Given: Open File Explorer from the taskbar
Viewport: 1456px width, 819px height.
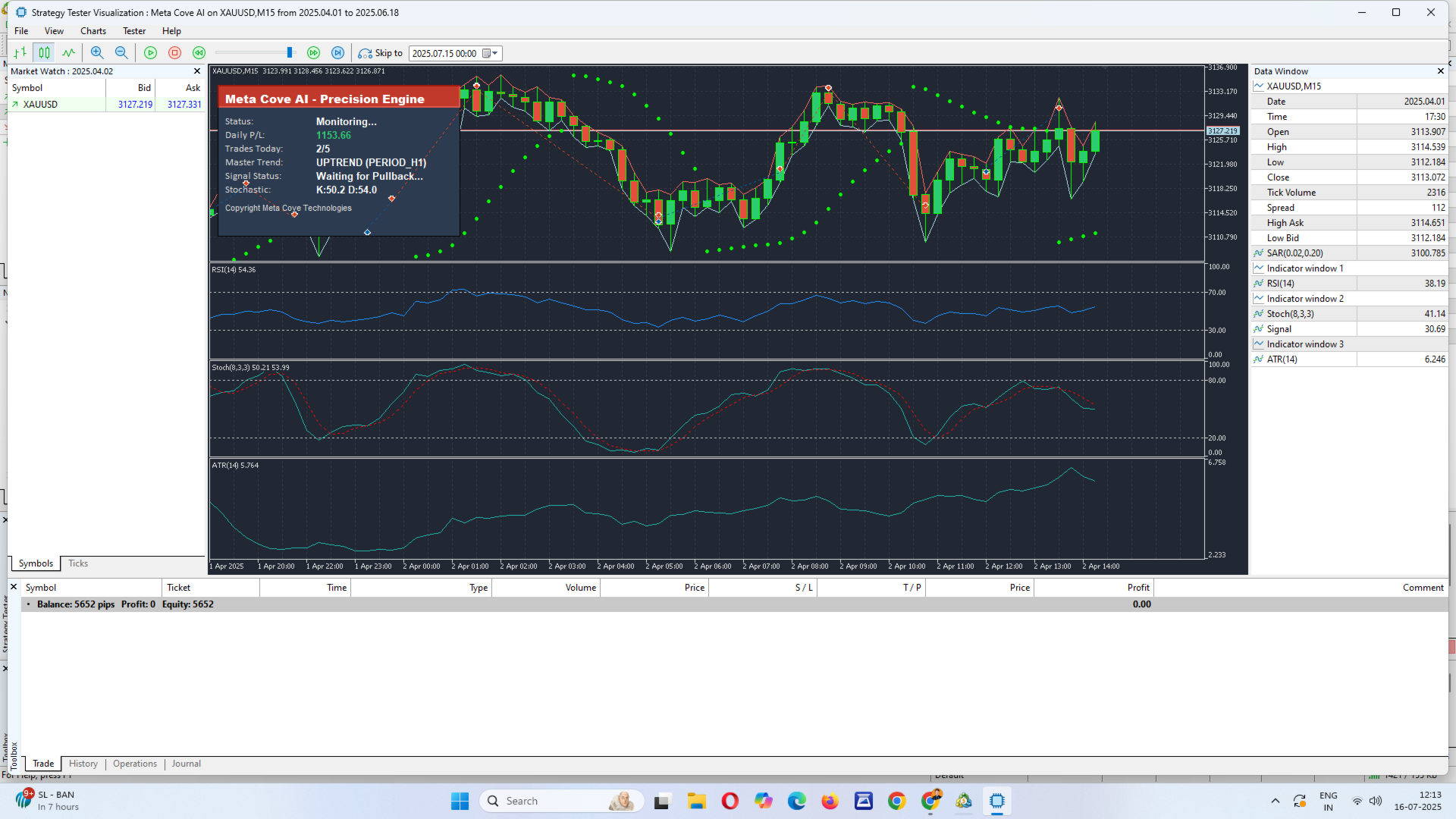Looking at the screenshot, I should [x=696, y=801].
